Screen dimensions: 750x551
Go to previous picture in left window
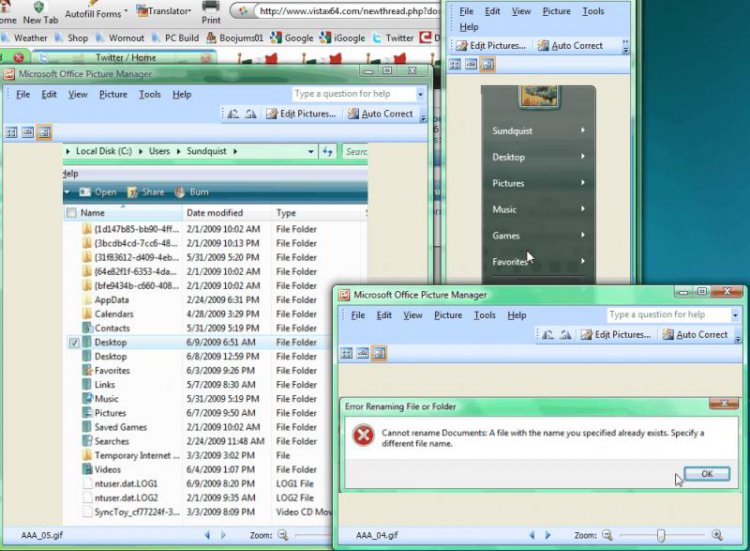(207, 535)
